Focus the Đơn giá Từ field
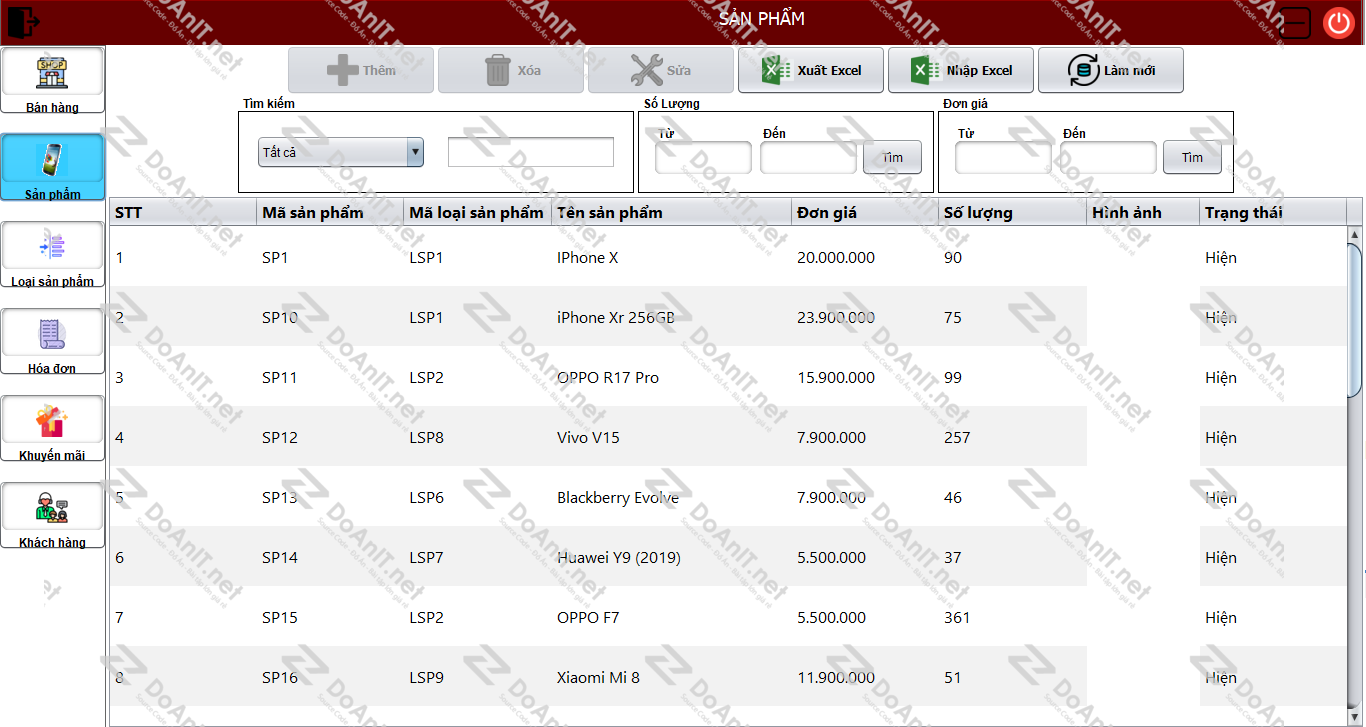Image resolution: width=1366 pixels, height=727 pixels. tap(1003, 158)
